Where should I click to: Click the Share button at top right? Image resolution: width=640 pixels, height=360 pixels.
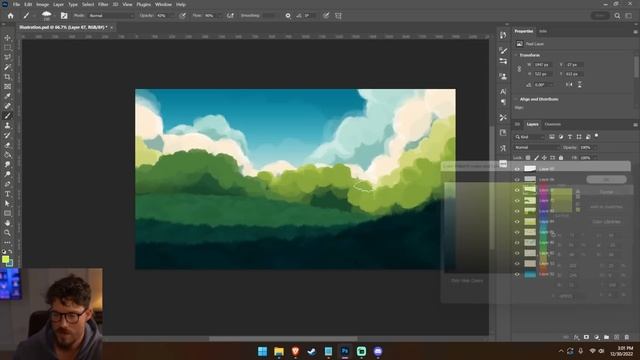click(x=600, y=16)
